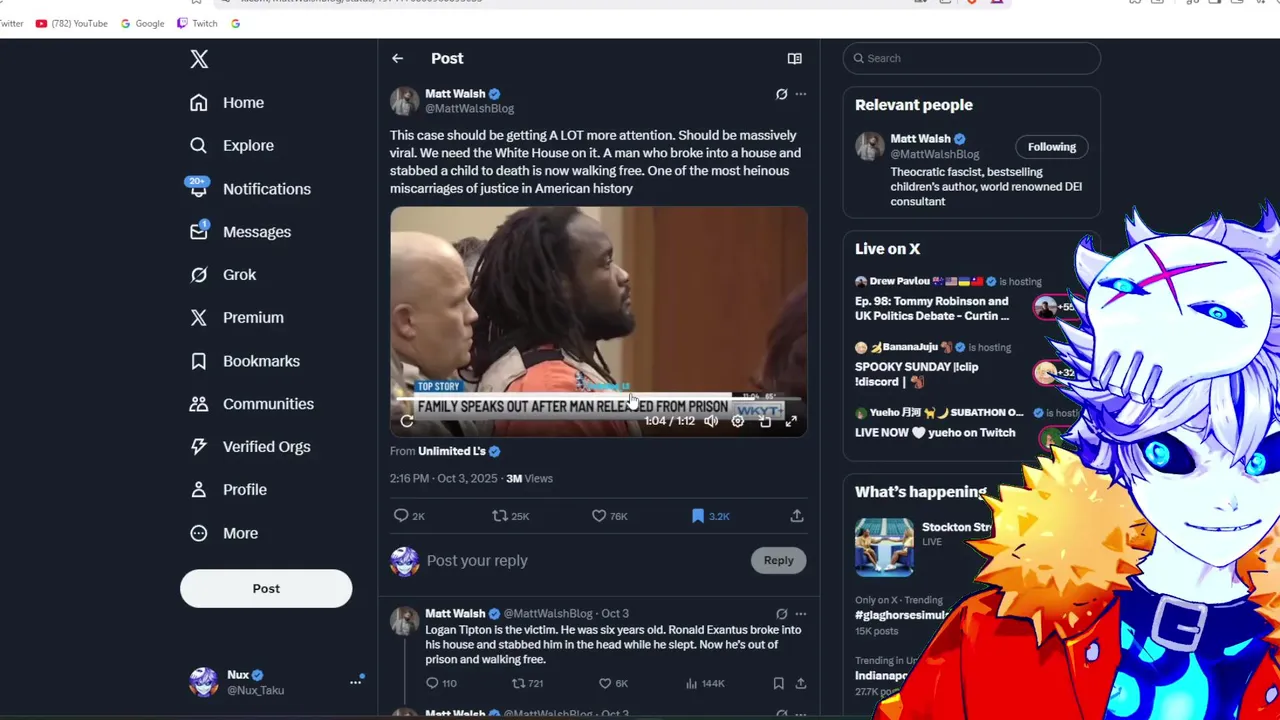This screenshot has height=720, width=1280.
Task: Open Premium from sidebar
Action: (237, 318)
